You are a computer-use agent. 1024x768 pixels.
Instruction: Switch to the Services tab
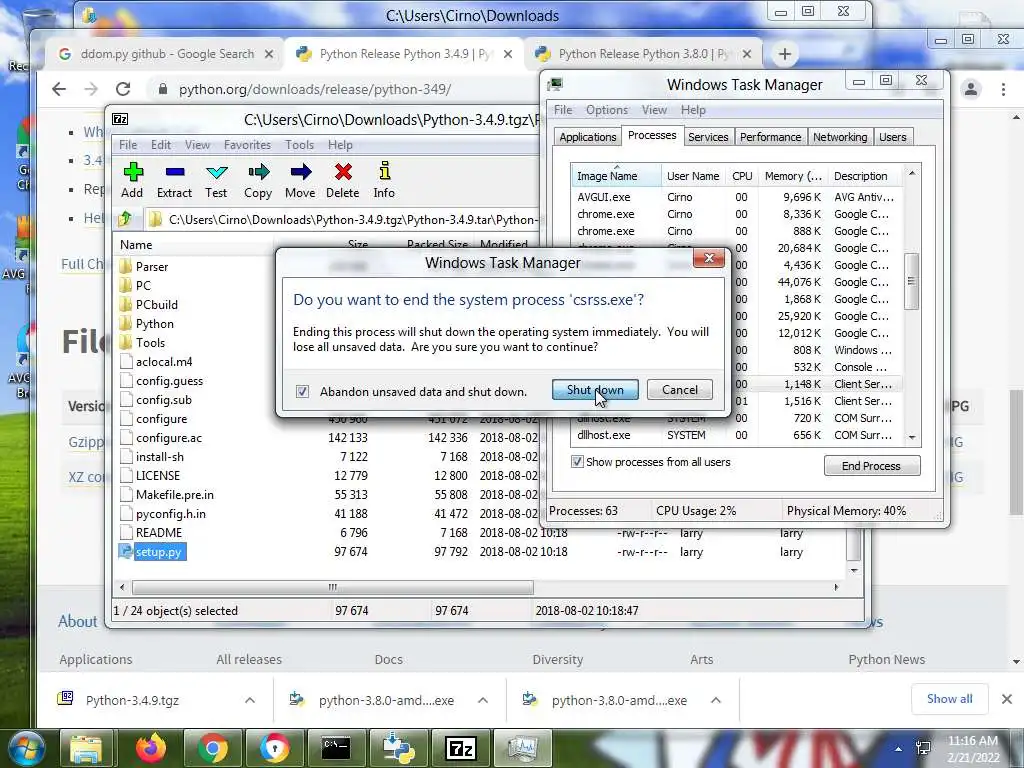(708, 137)
